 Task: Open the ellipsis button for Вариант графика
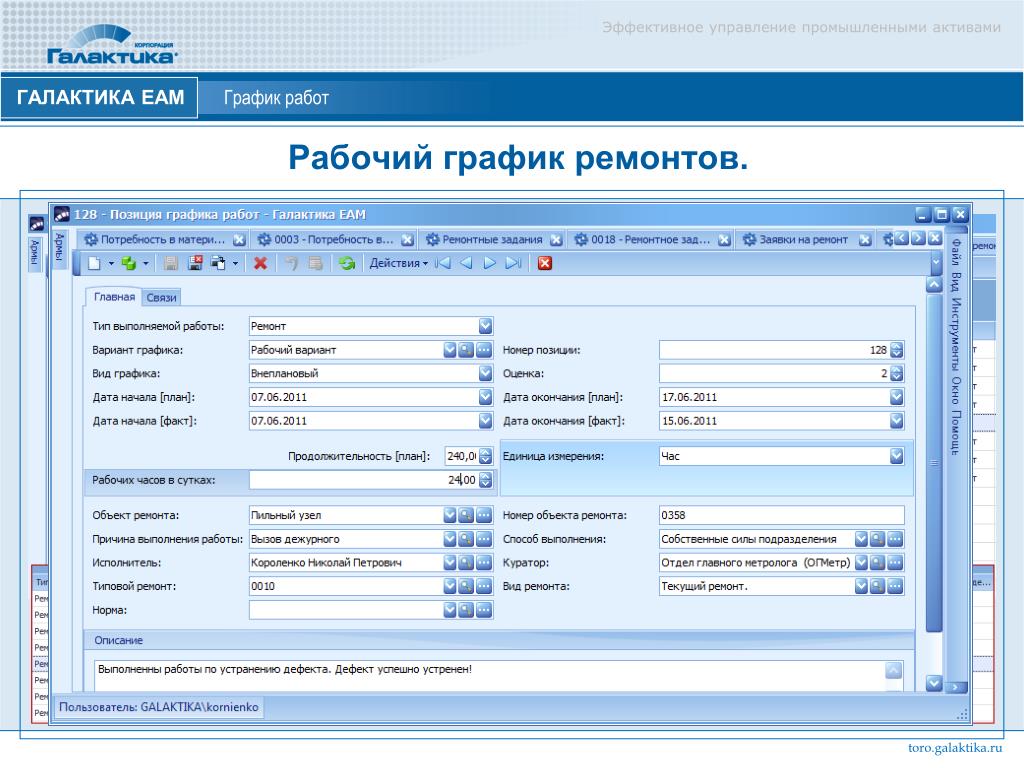tap(484, 350)
